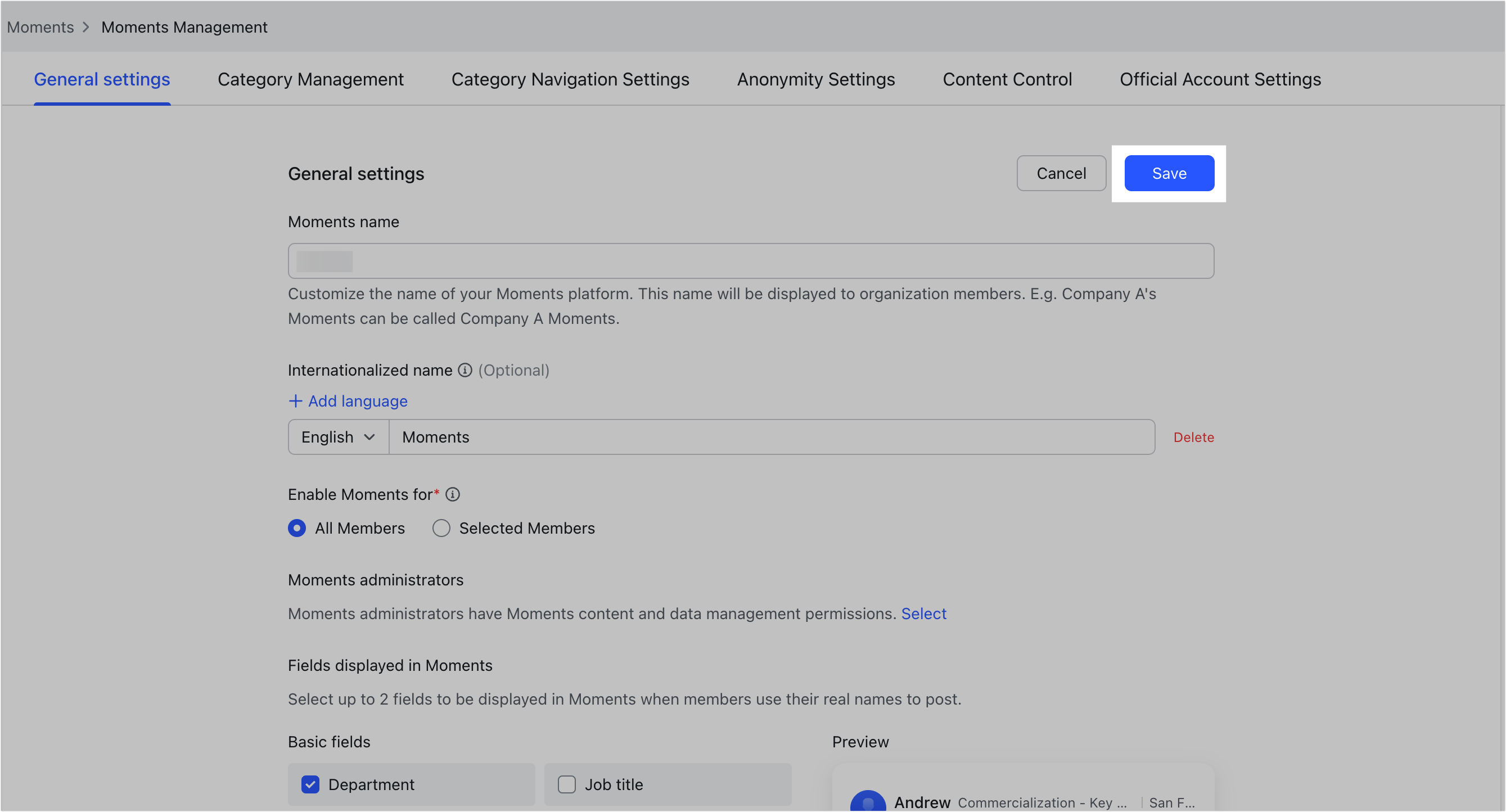Click Moments Management in the breadcrumb
This screenshot has width=1506, height=812.
184,28
